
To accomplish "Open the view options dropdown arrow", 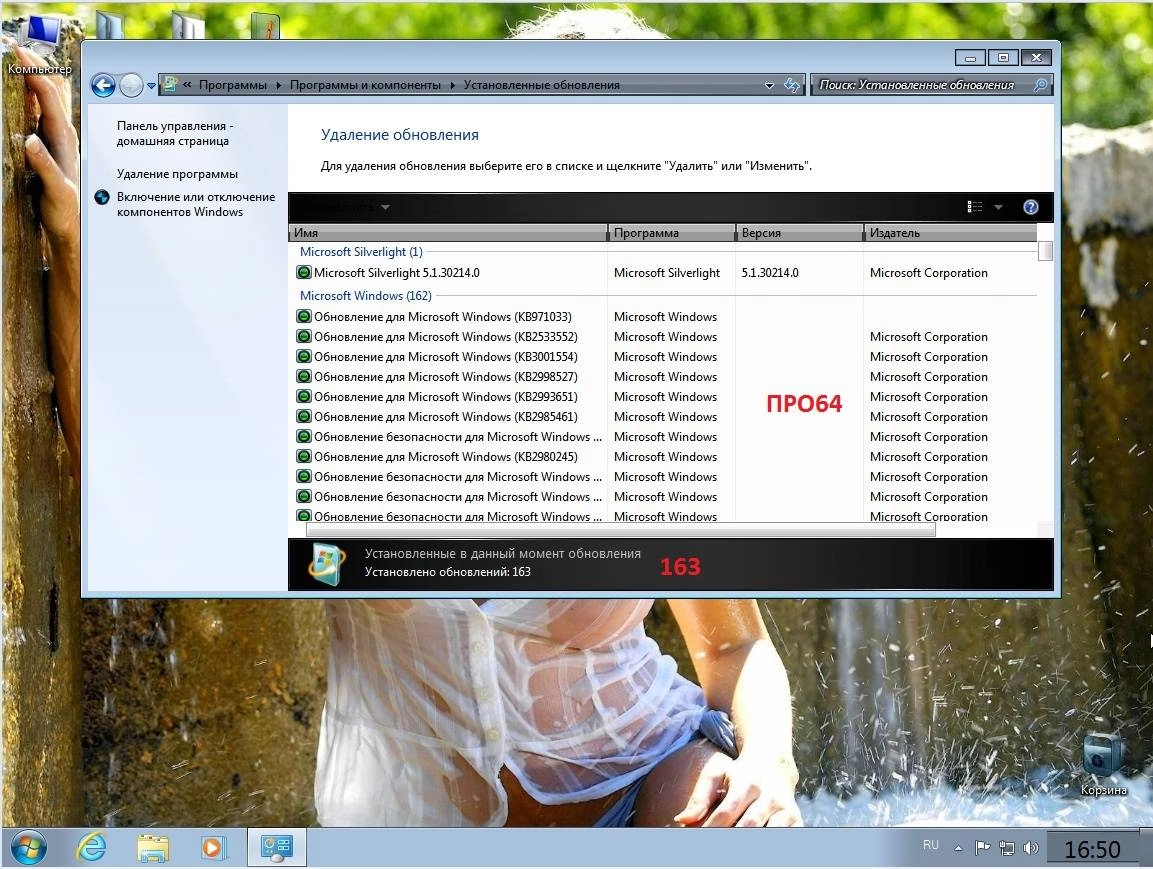I will (x=998, y=207).
